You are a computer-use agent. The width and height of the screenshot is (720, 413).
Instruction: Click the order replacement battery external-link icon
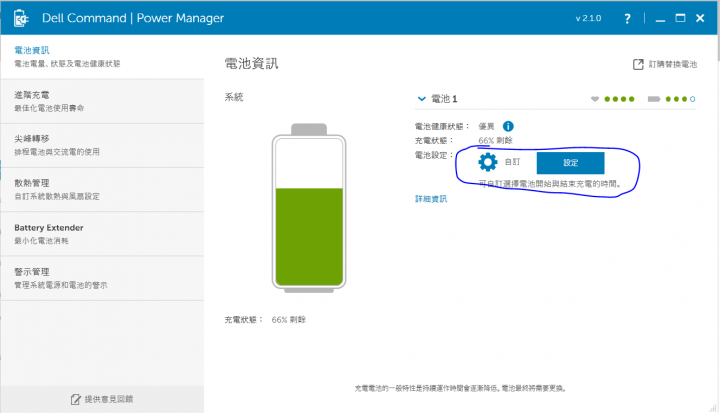pos(638,64)
